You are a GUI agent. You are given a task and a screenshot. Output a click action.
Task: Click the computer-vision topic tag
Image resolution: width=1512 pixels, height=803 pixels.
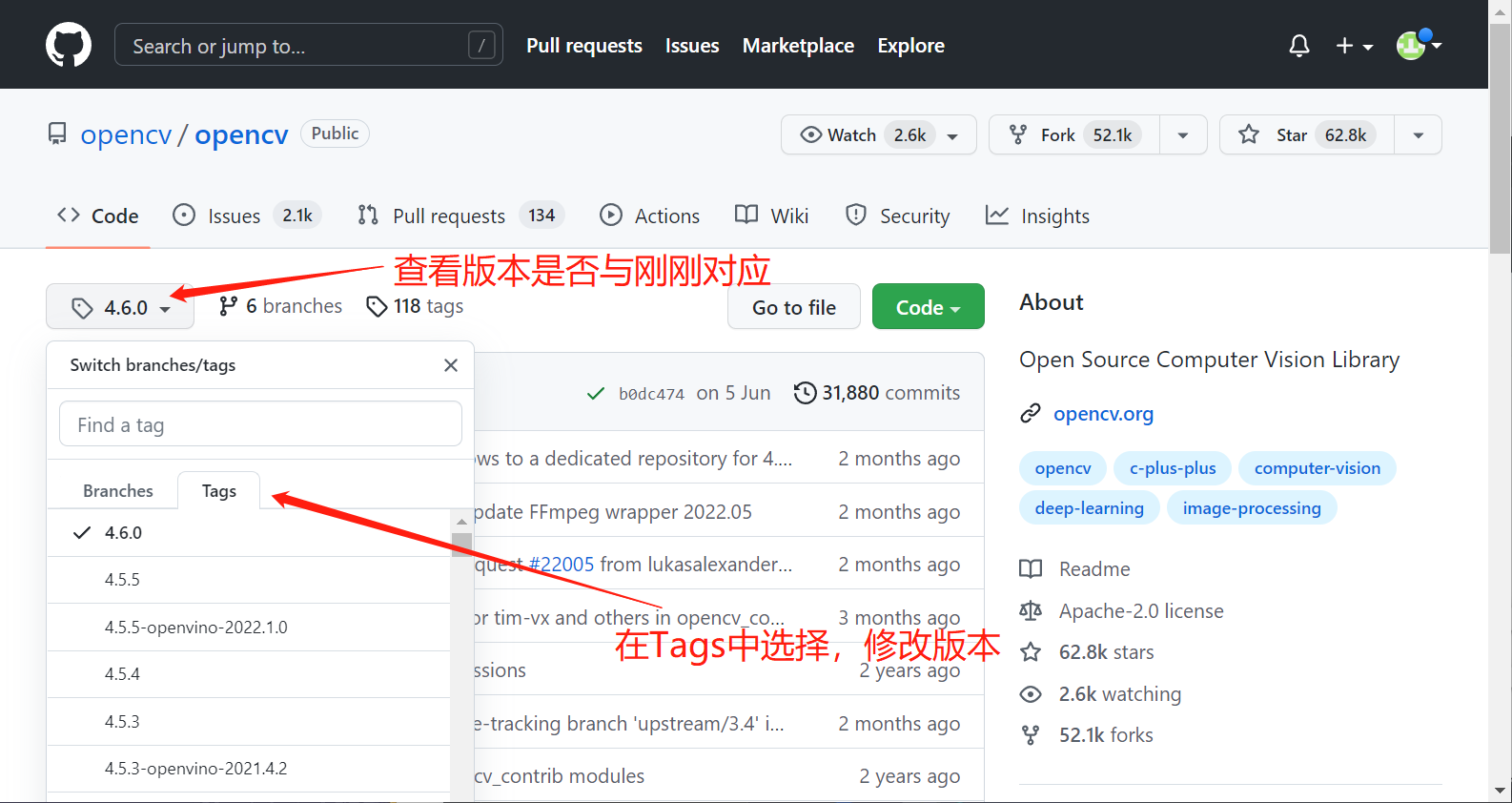click(1318, 468)
